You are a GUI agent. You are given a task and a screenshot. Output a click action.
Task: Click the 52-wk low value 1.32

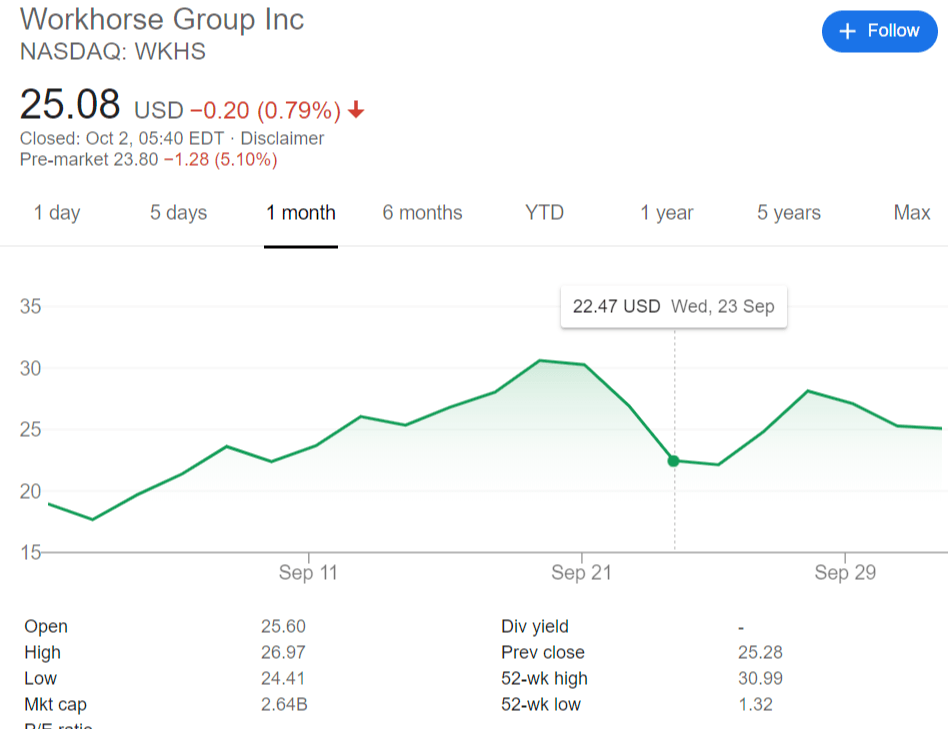pyautogui.click(x=755, y=704)
